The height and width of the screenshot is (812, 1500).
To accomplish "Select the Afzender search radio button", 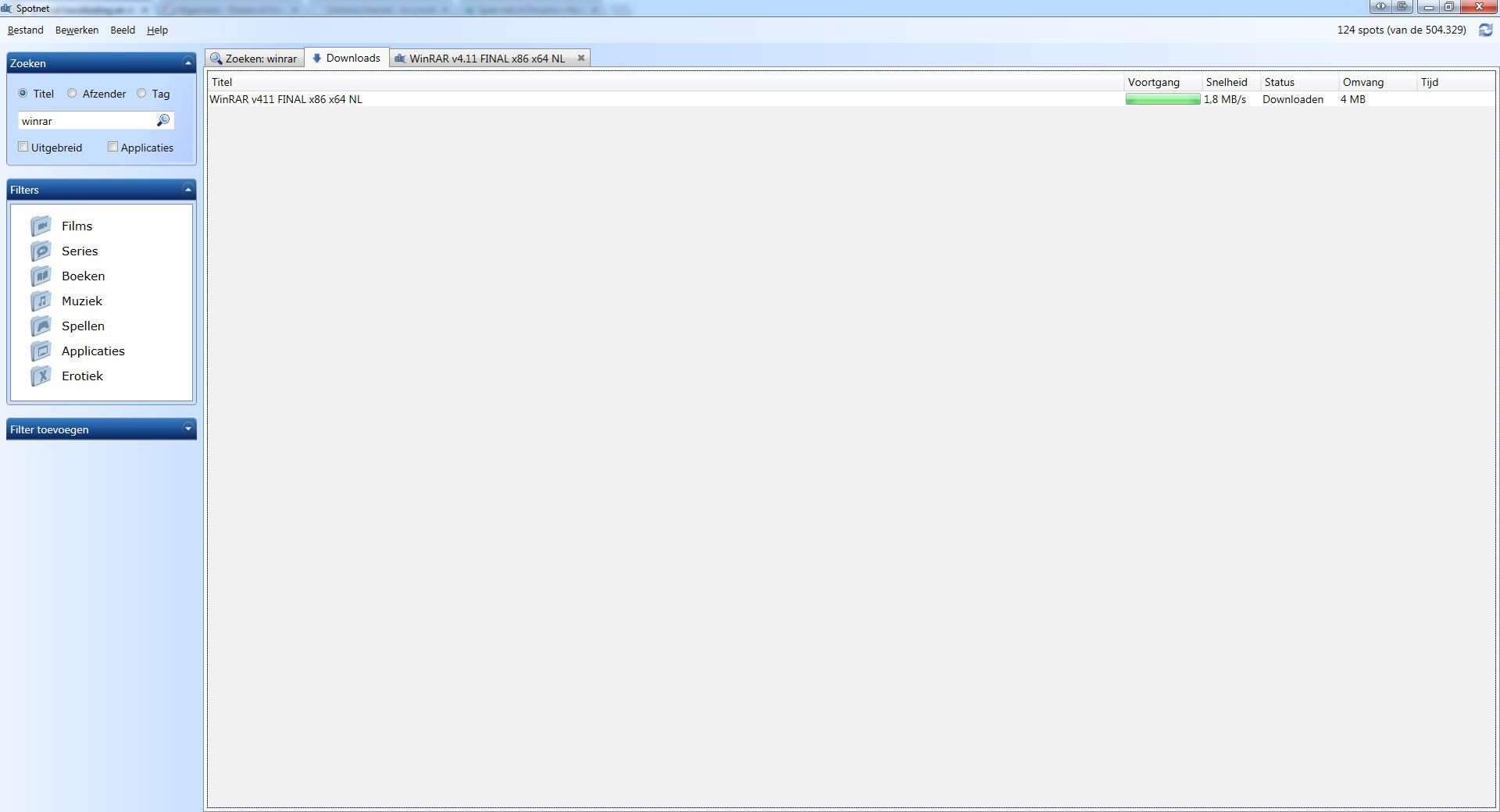I will (72, 93).
